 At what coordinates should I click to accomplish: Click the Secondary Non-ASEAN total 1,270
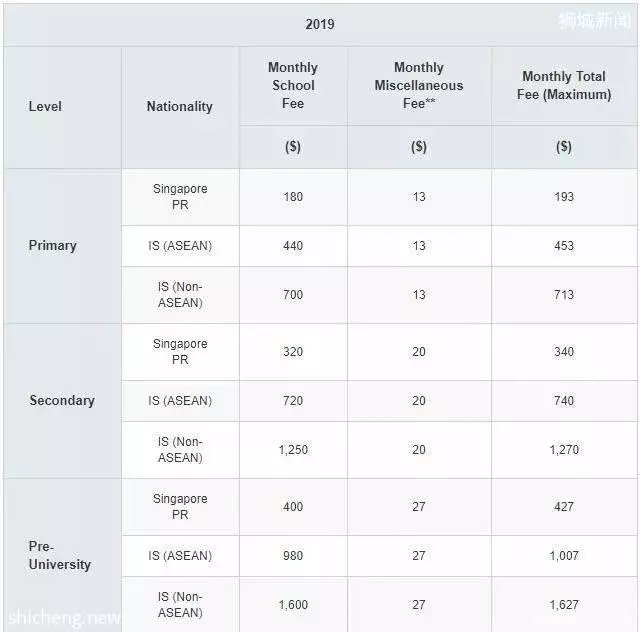click(564, 450)
